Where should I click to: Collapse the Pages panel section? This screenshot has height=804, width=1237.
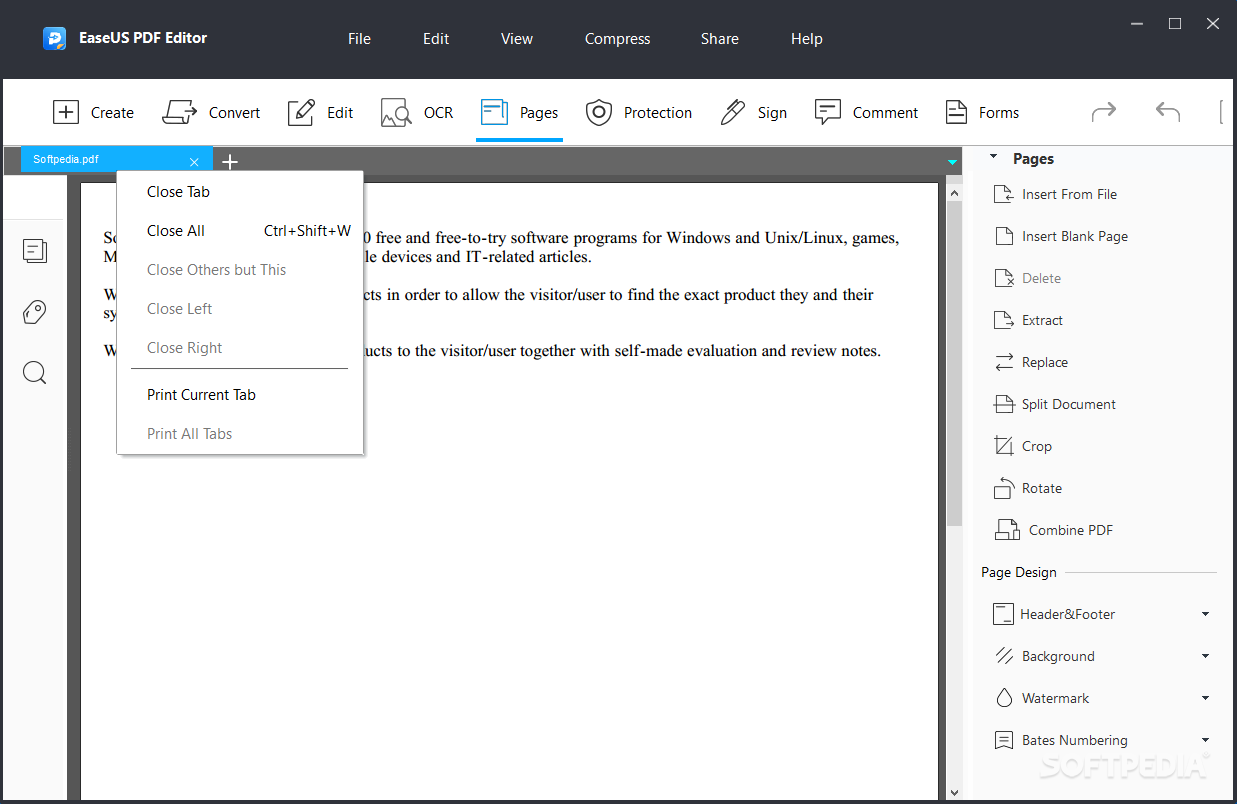tap(994, 157)
